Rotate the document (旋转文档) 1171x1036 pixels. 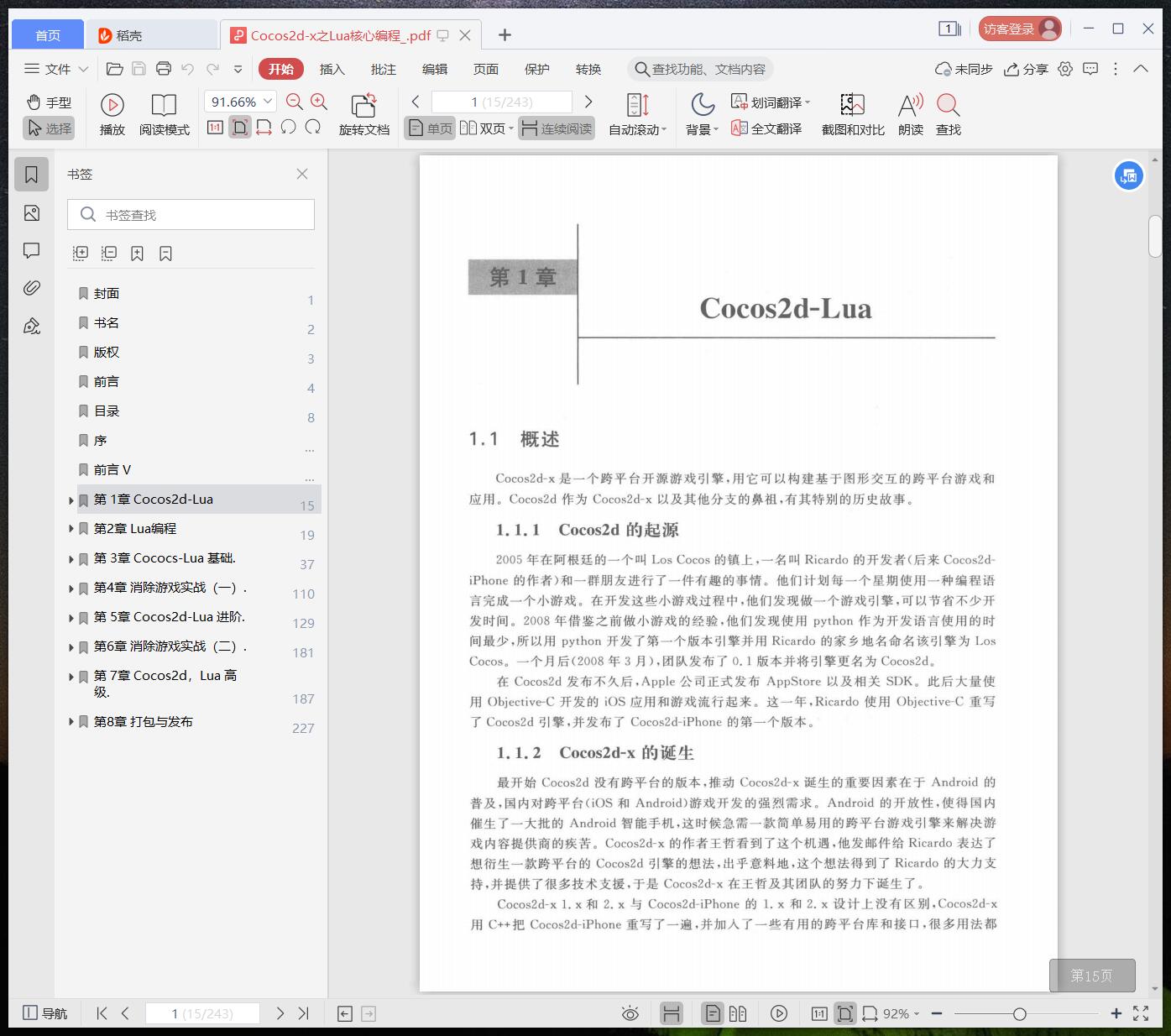(363, 115)
